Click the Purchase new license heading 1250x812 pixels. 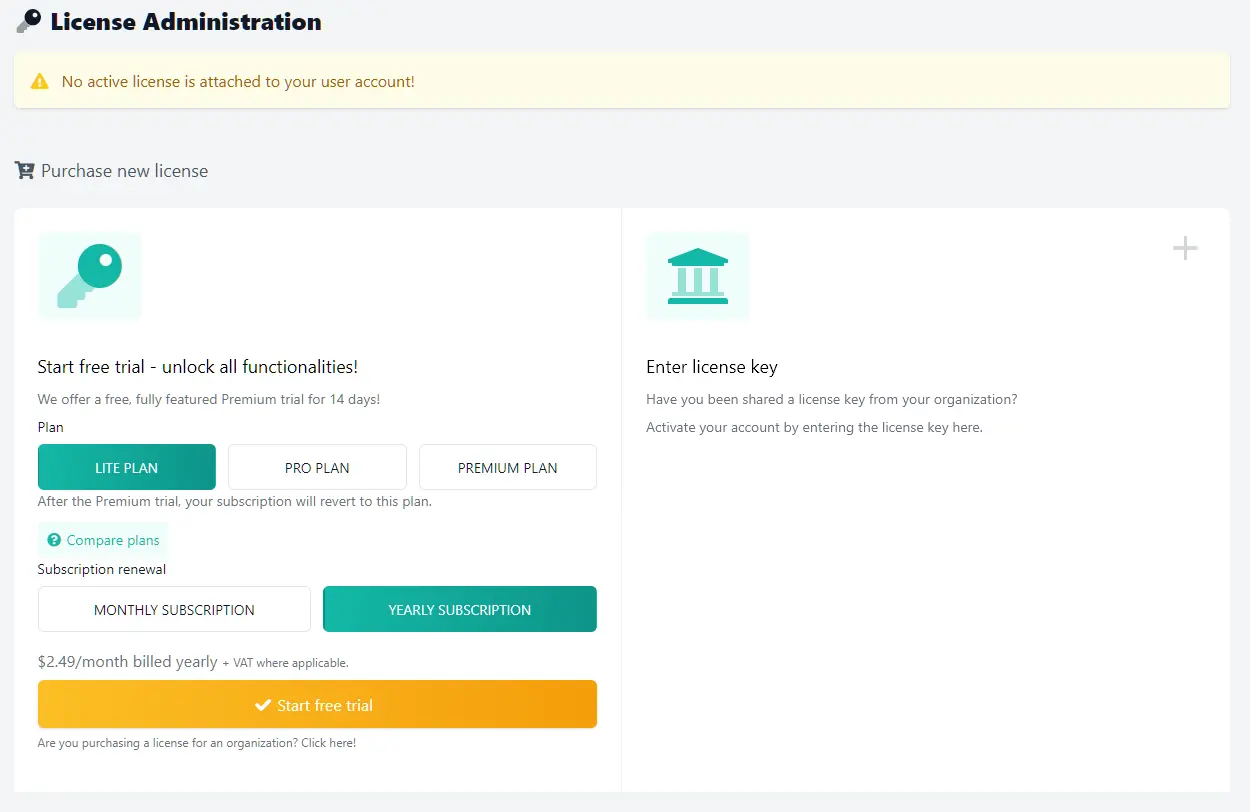[124, 171]
